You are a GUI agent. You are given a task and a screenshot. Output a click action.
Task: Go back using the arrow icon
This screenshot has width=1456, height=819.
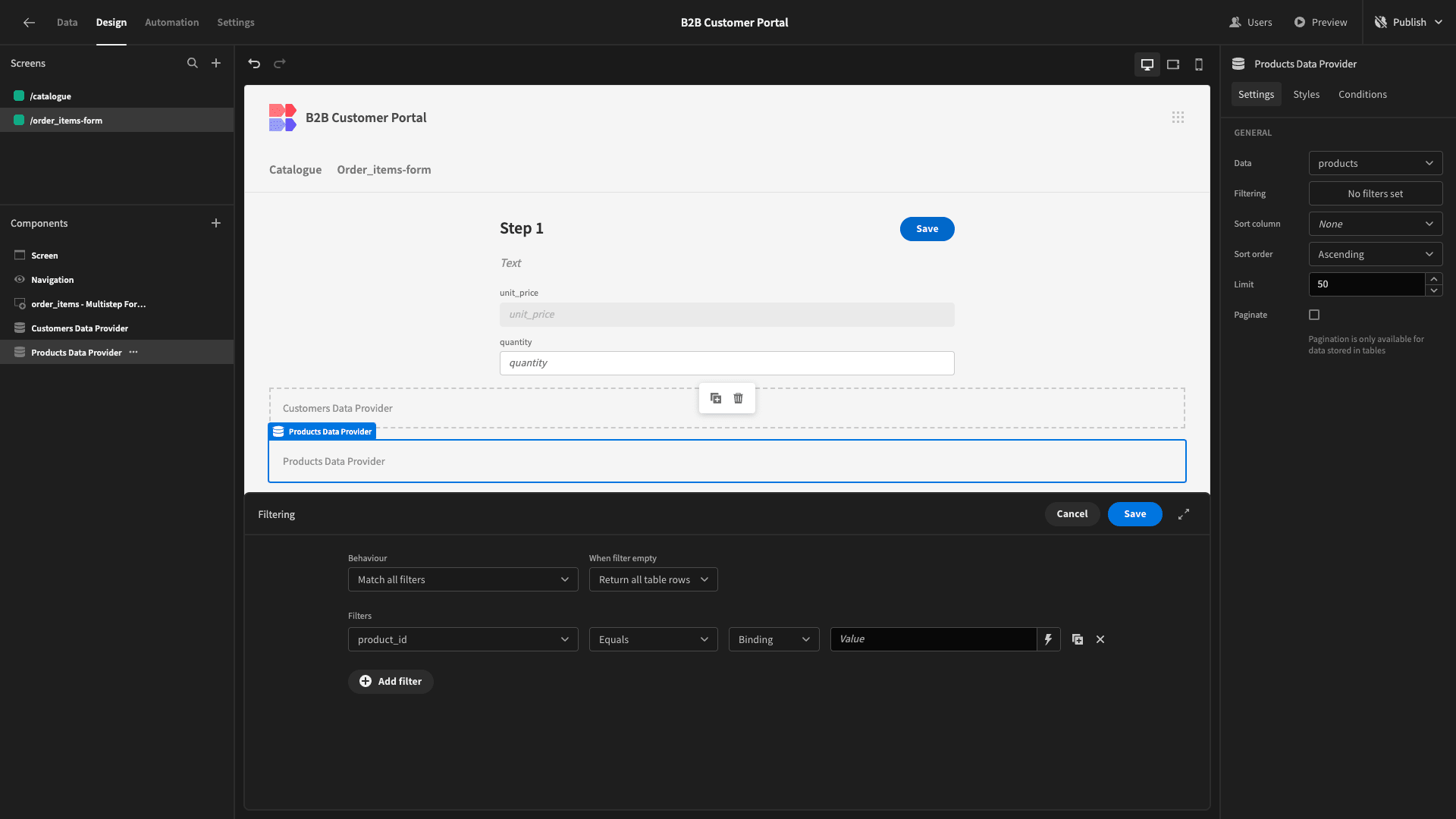29,23
